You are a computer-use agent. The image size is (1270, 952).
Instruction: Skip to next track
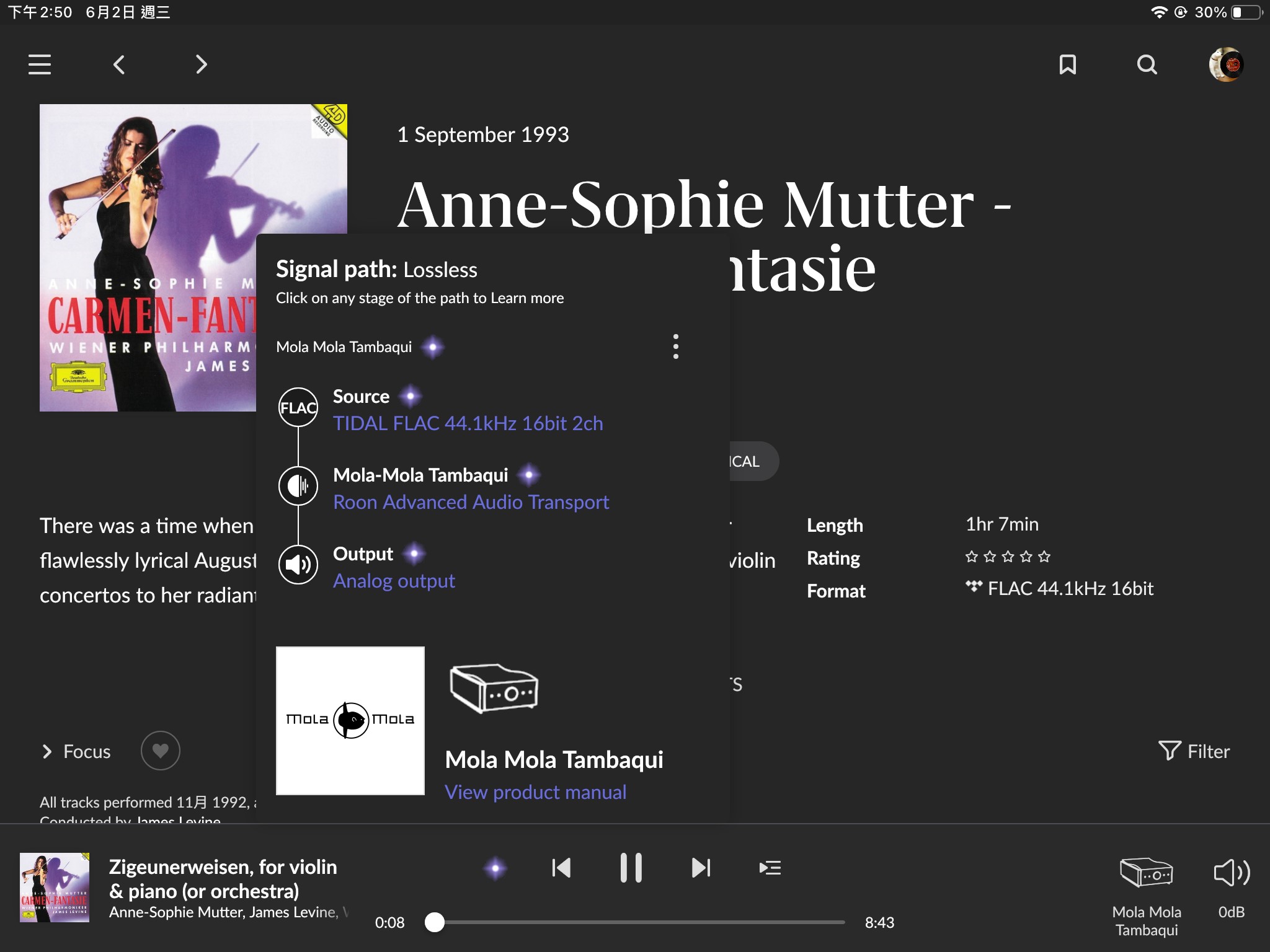click(x=701, y=868)
